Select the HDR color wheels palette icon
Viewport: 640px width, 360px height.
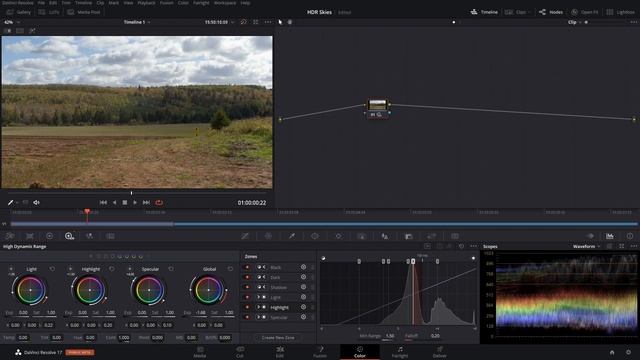[x=69, y=236]
